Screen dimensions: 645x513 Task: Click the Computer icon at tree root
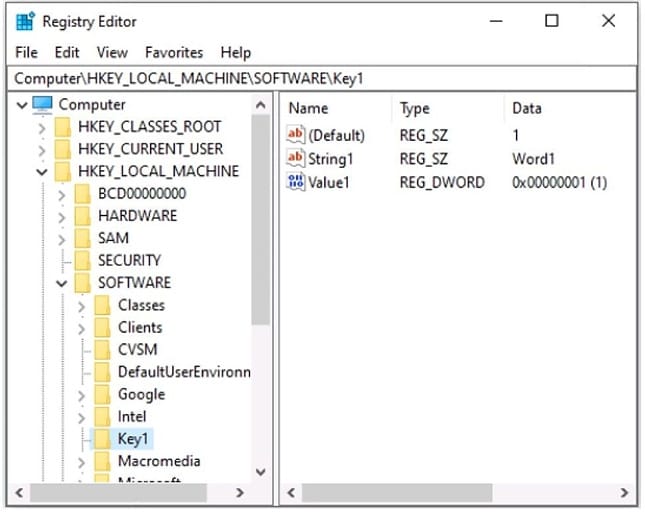[x=42, y=104]
